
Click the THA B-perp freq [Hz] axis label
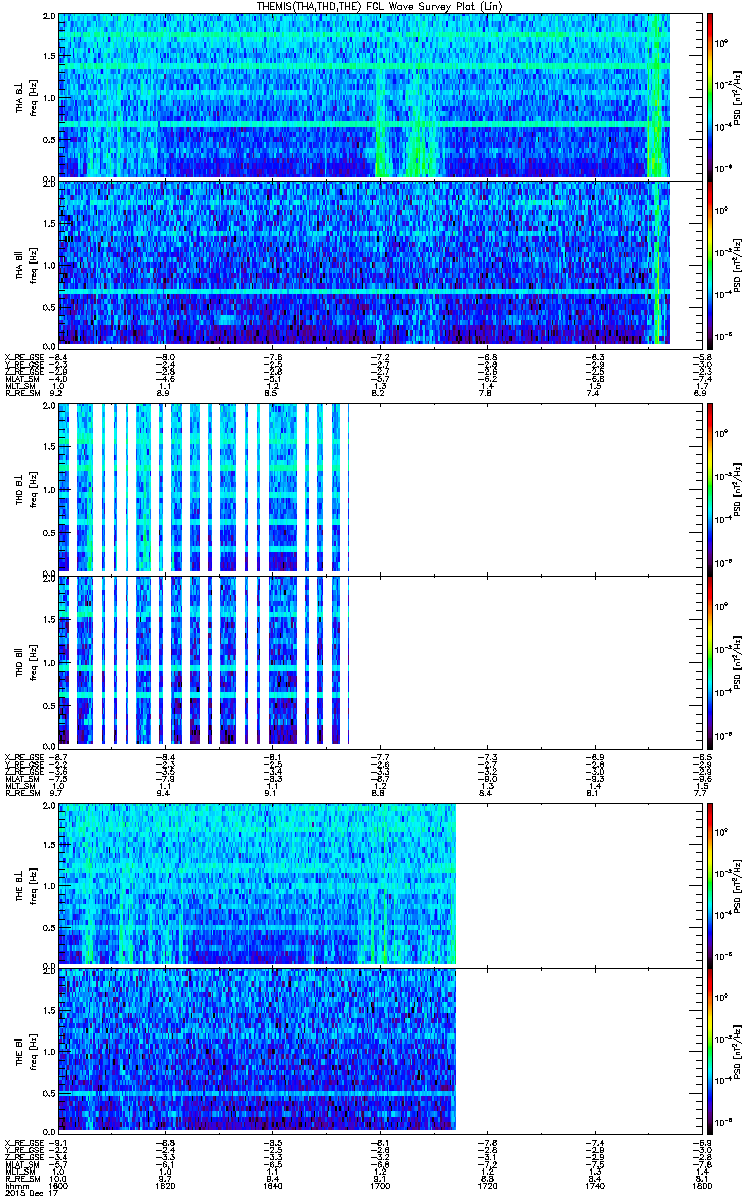point(33,96)
